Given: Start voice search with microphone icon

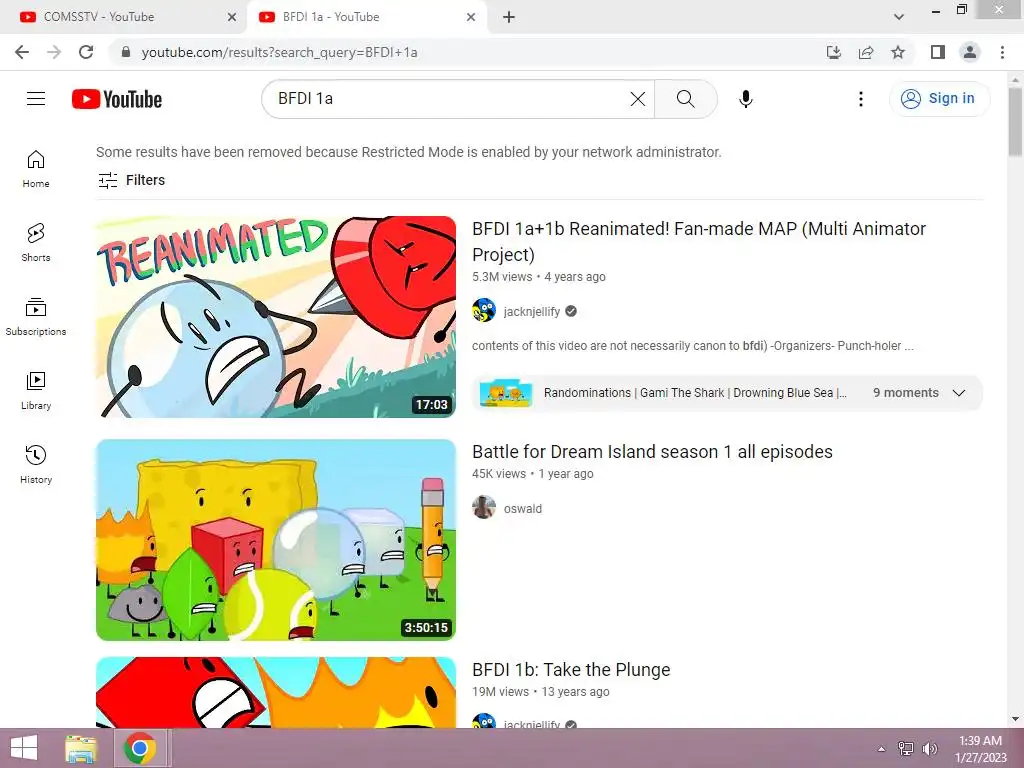Looking at the screenshot, I should tap(746, 99).
